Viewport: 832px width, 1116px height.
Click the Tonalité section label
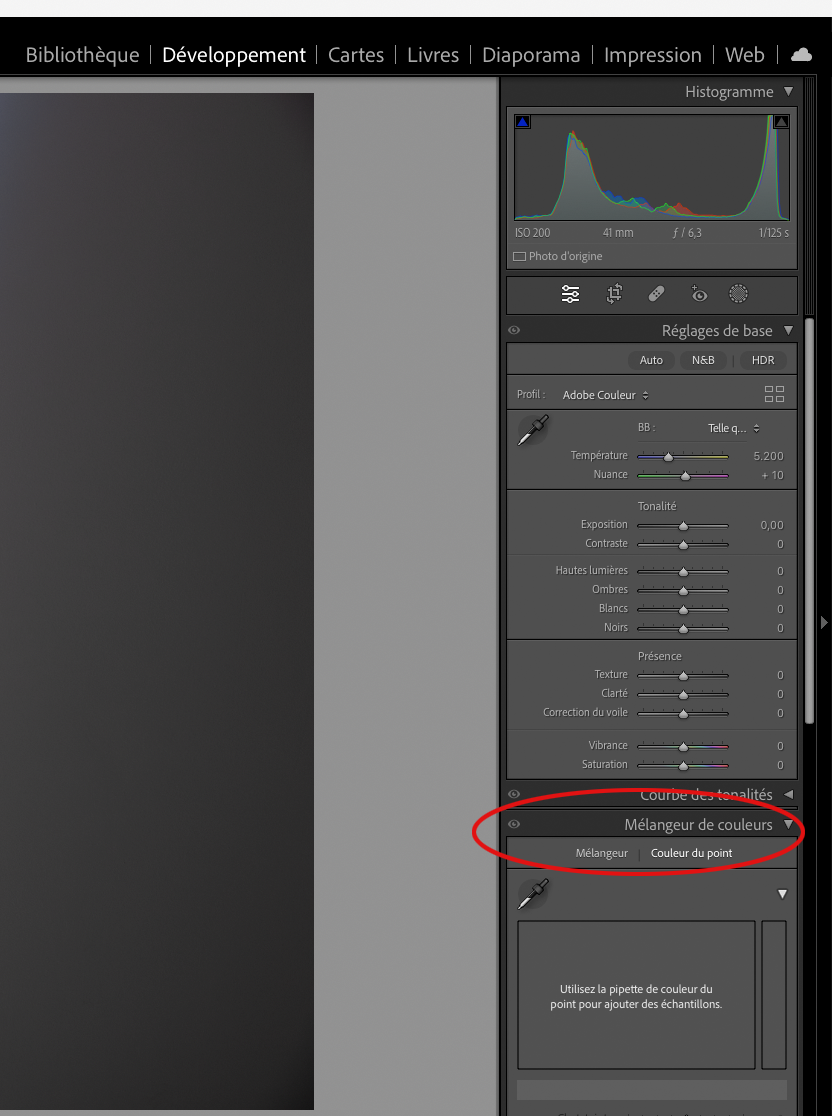tap(657, 506)
